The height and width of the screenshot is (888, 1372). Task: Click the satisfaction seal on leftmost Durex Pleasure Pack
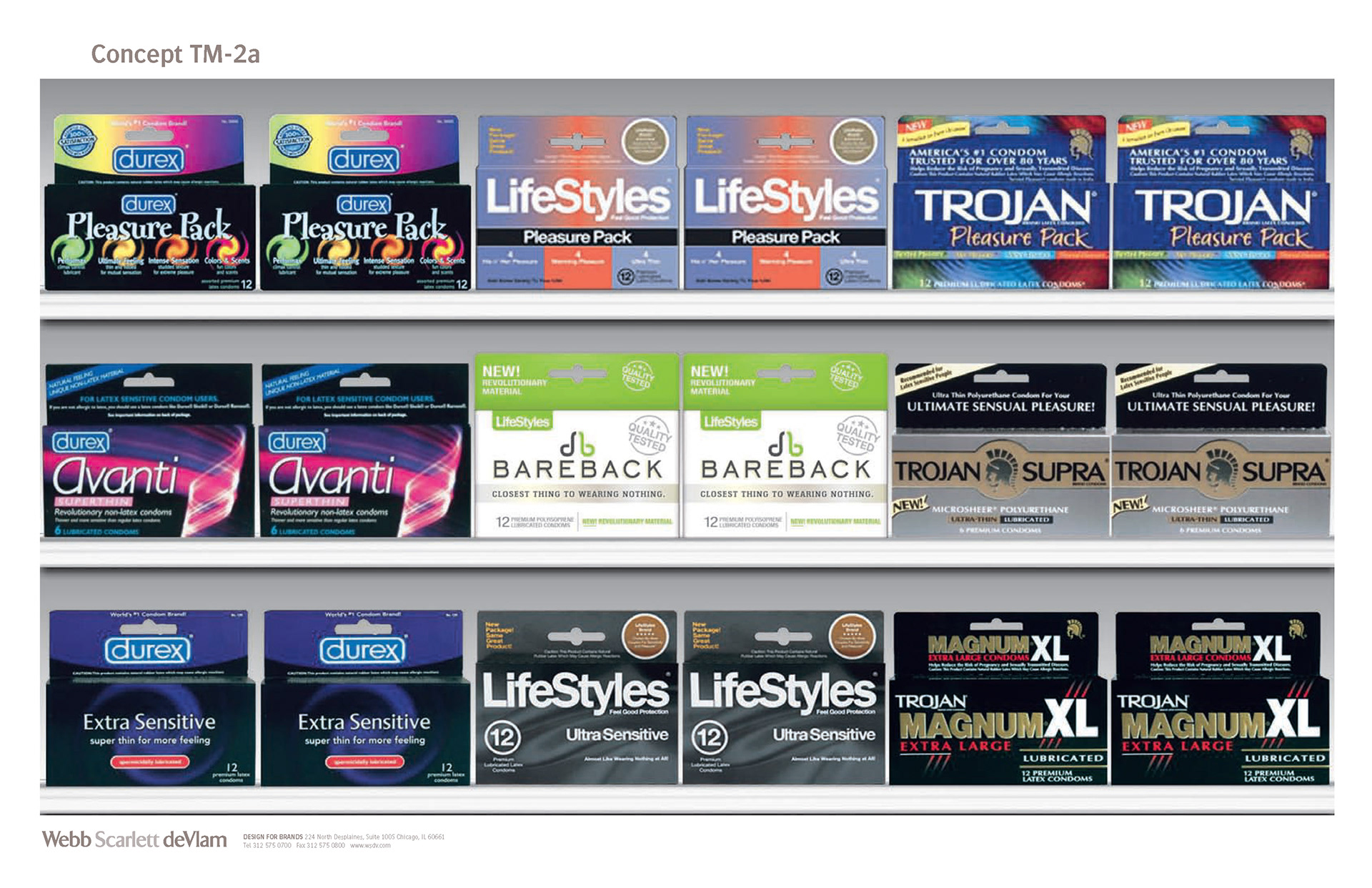click(x=77, y=140)
